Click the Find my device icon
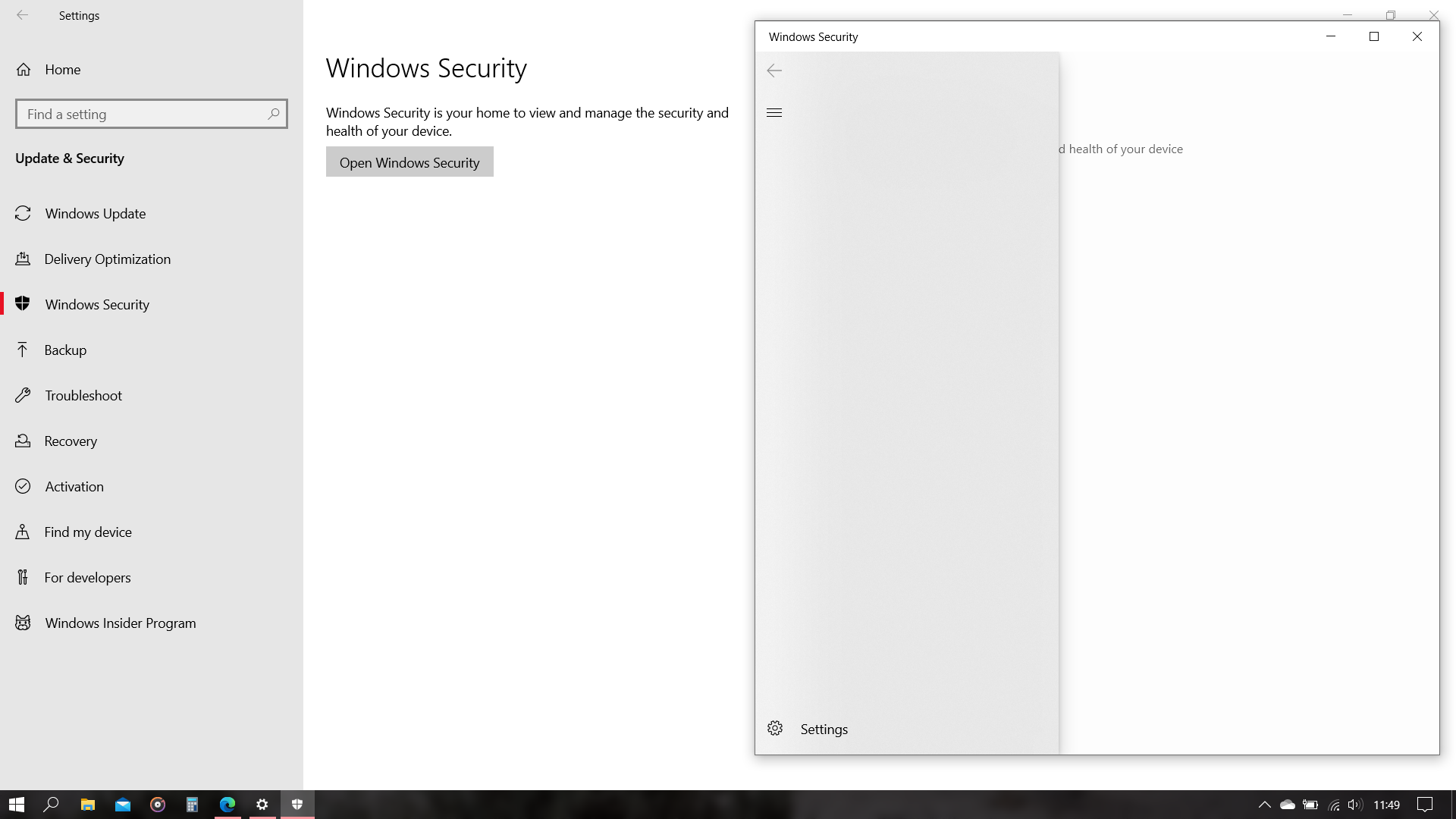The image size is (1456, 819). [23, 532]
